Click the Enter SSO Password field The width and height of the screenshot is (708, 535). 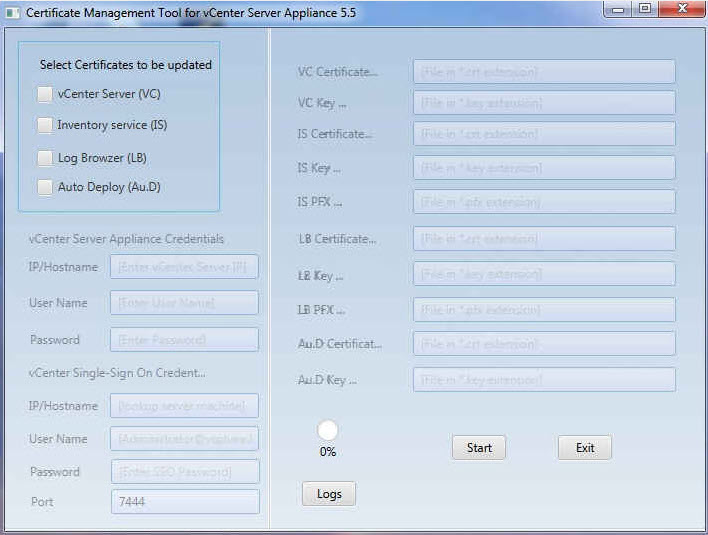coord(185,472)
